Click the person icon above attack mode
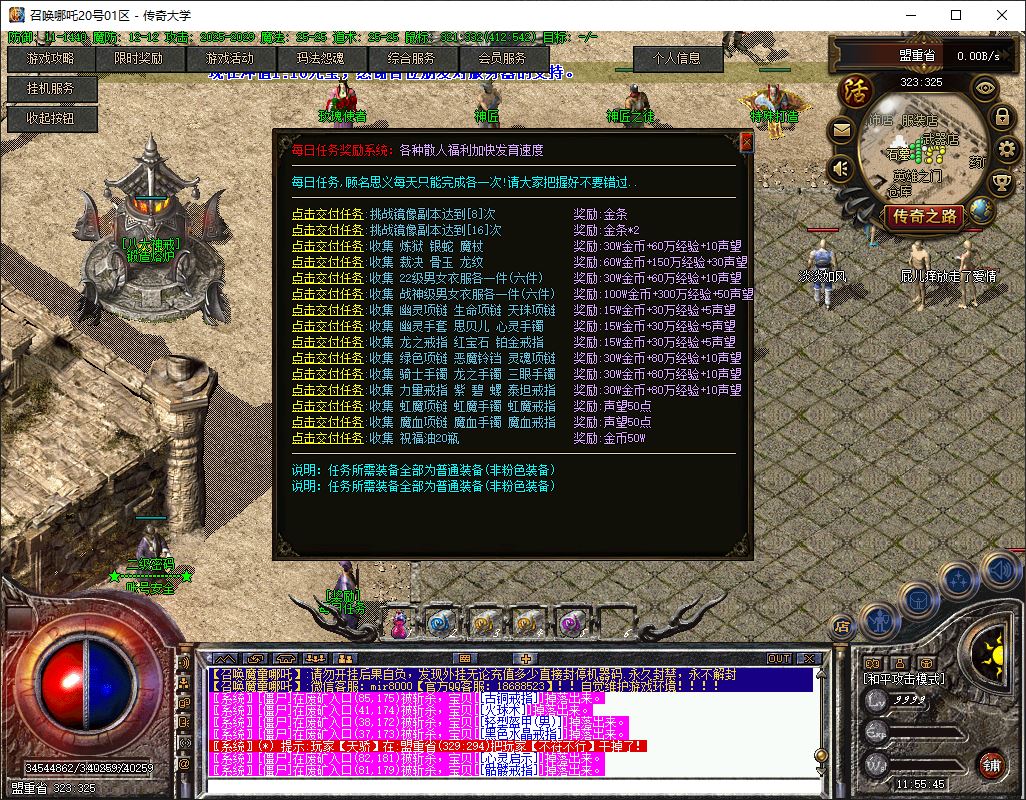Image resolution: width=1026 pixels, height=800 pixels. click(900, 663)
